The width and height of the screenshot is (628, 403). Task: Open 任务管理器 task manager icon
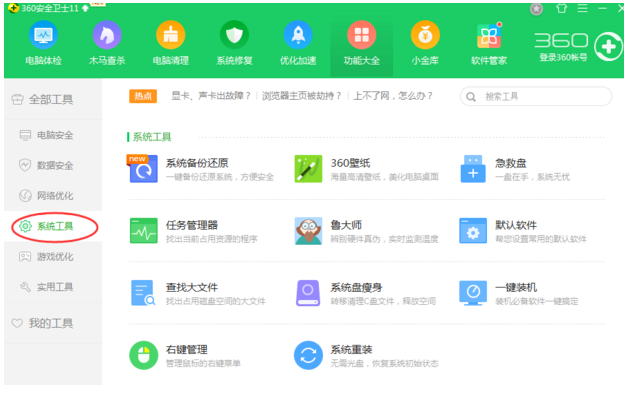pos(144,231)
